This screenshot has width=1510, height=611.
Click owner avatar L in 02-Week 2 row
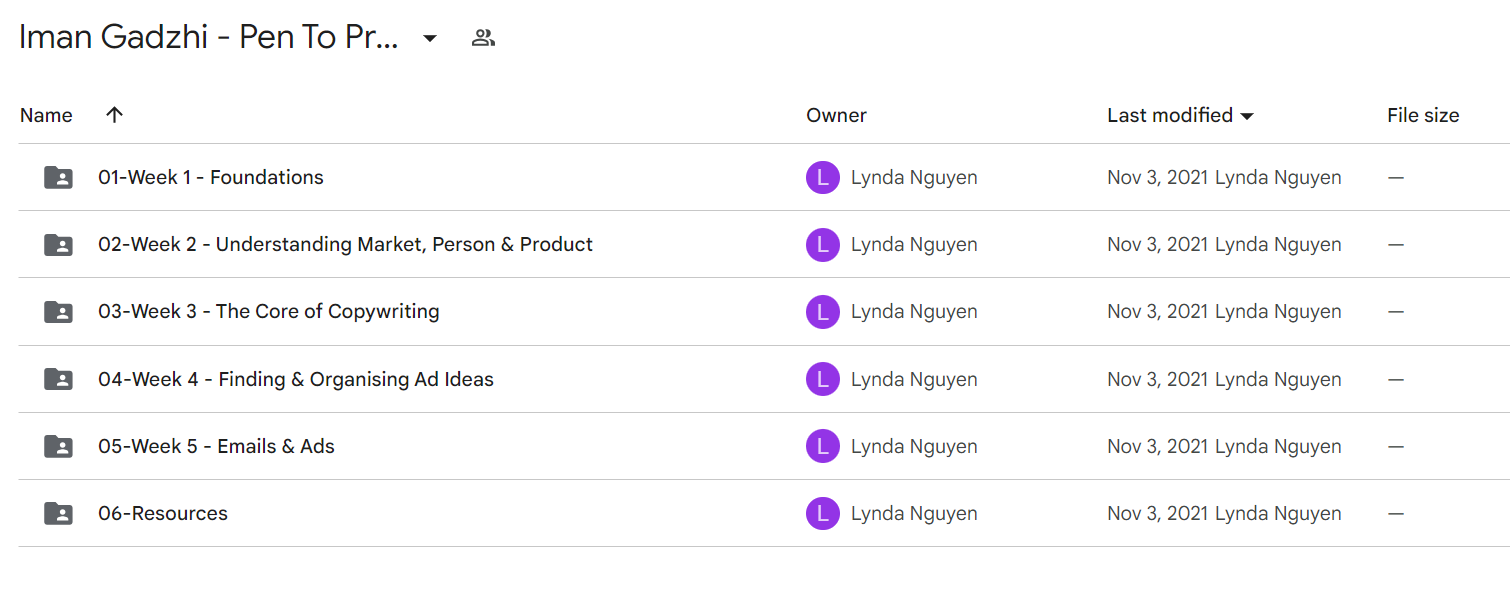[823, 245]
